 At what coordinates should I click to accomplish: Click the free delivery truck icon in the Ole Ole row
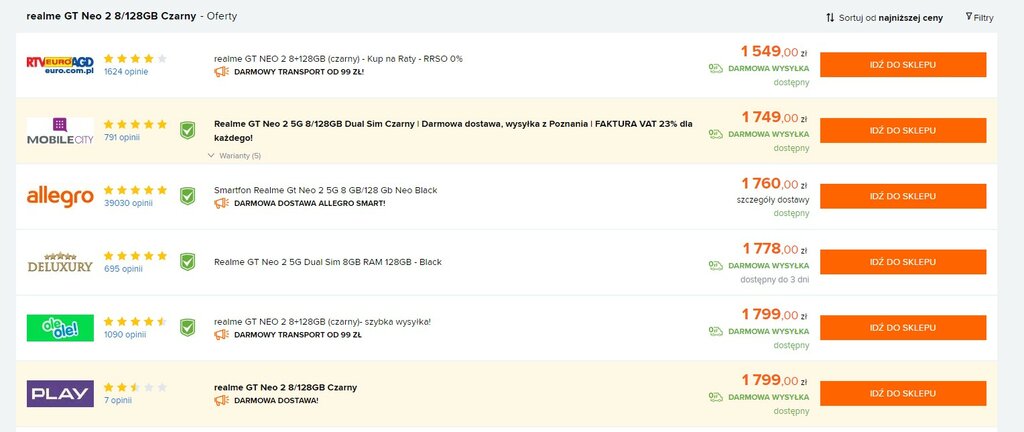coord(716,331)
